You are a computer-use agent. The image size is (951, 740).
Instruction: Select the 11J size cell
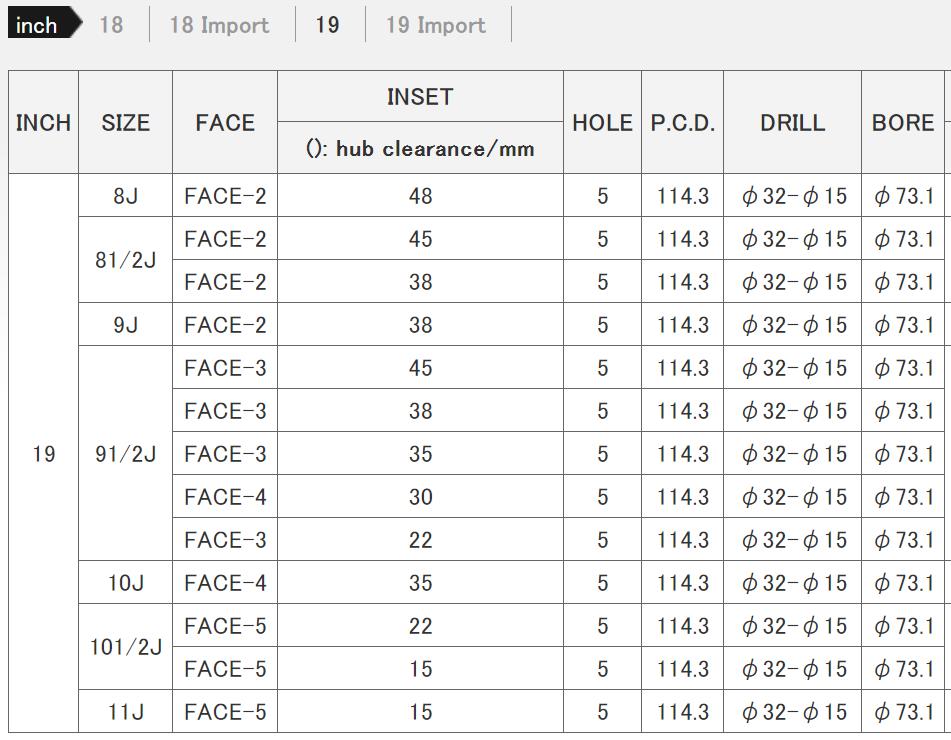[x=125, y=712]
